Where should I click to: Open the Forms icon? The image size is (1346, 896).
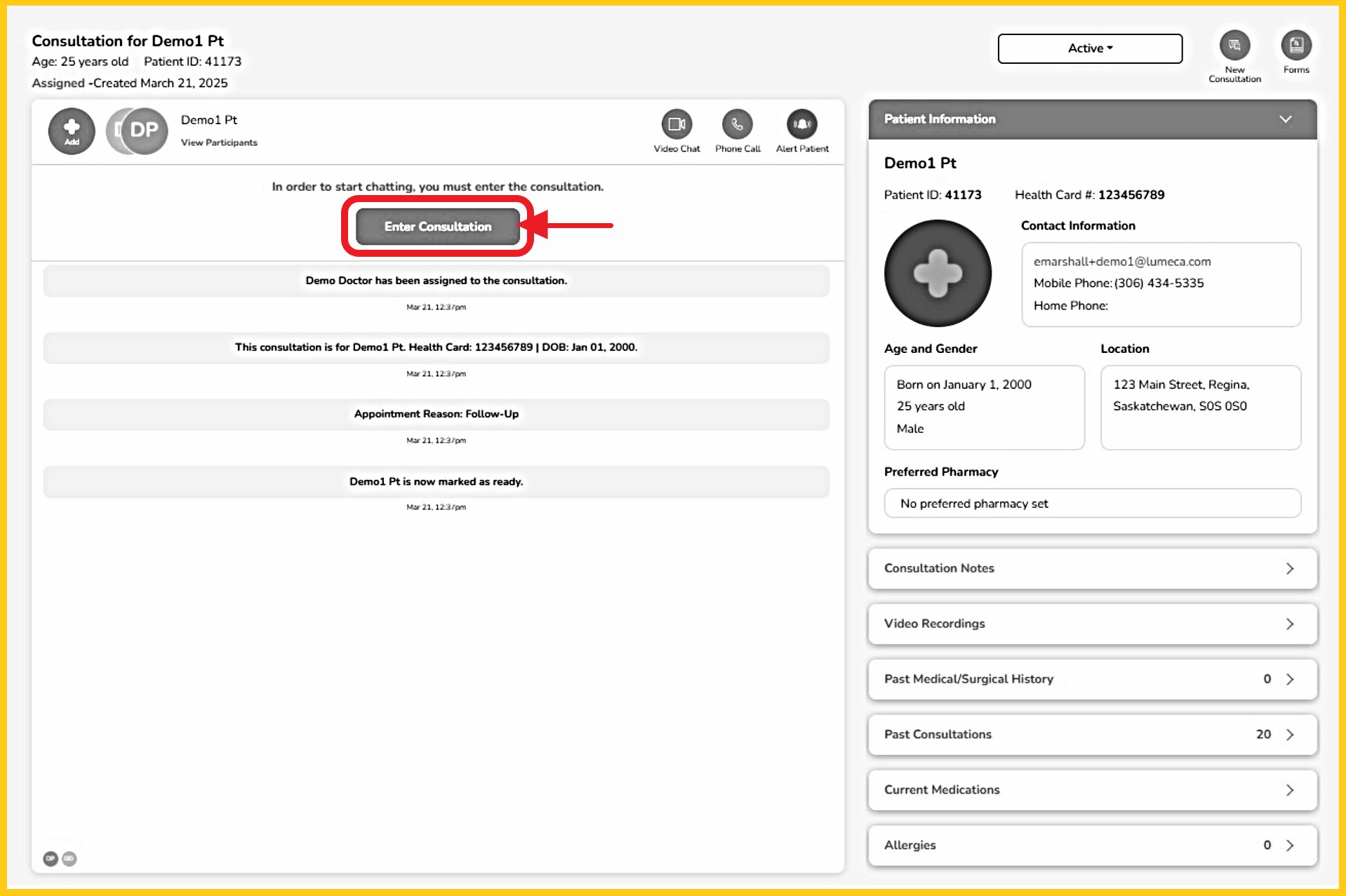pos(1295,46)
